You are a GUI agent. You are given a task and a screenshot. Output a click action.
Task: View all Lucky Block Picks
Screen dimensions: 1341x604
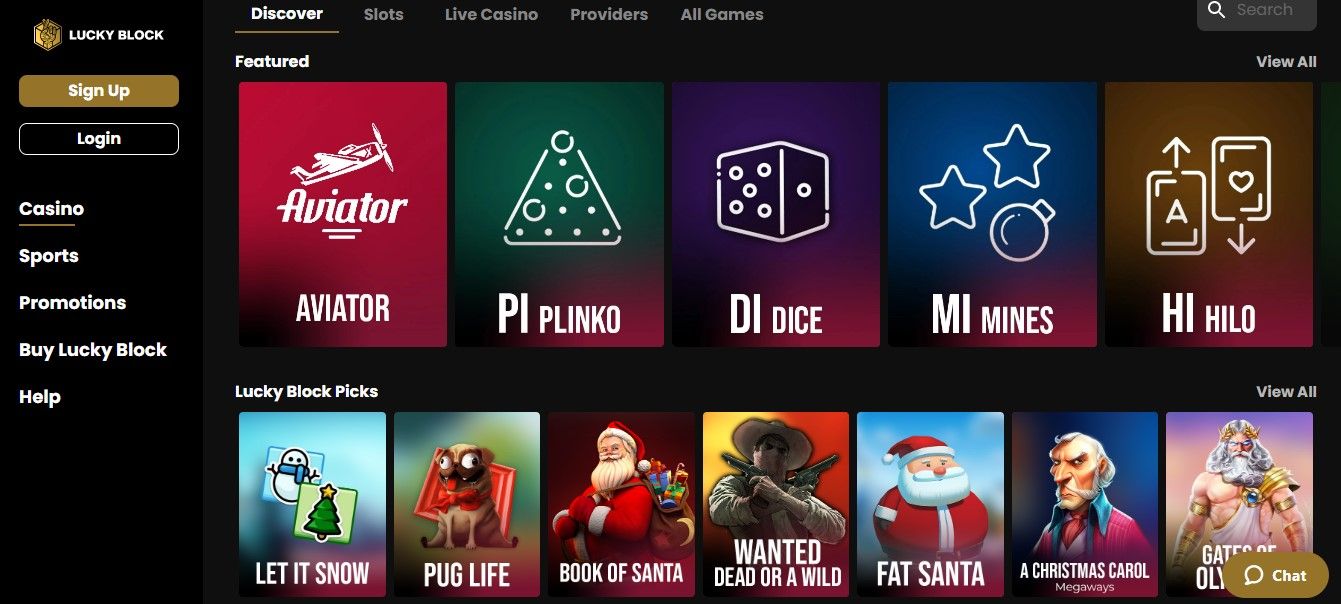pyautogui.click(x=1286, y=391)
